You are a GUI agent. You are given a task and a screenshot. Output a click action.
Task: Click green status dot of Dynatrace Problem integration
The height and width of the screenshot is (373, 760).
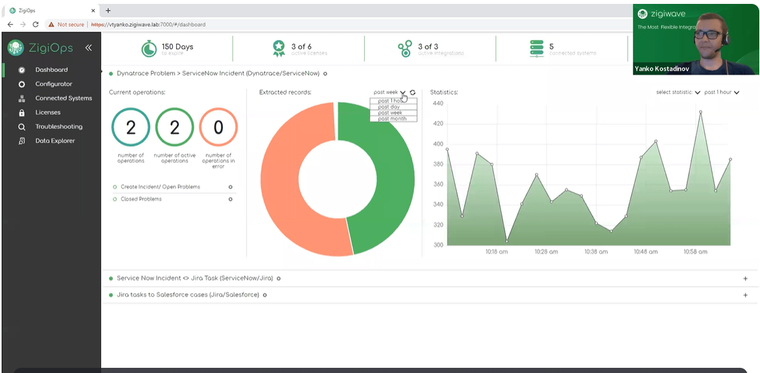pyautogui.click(x=111, y=74)
